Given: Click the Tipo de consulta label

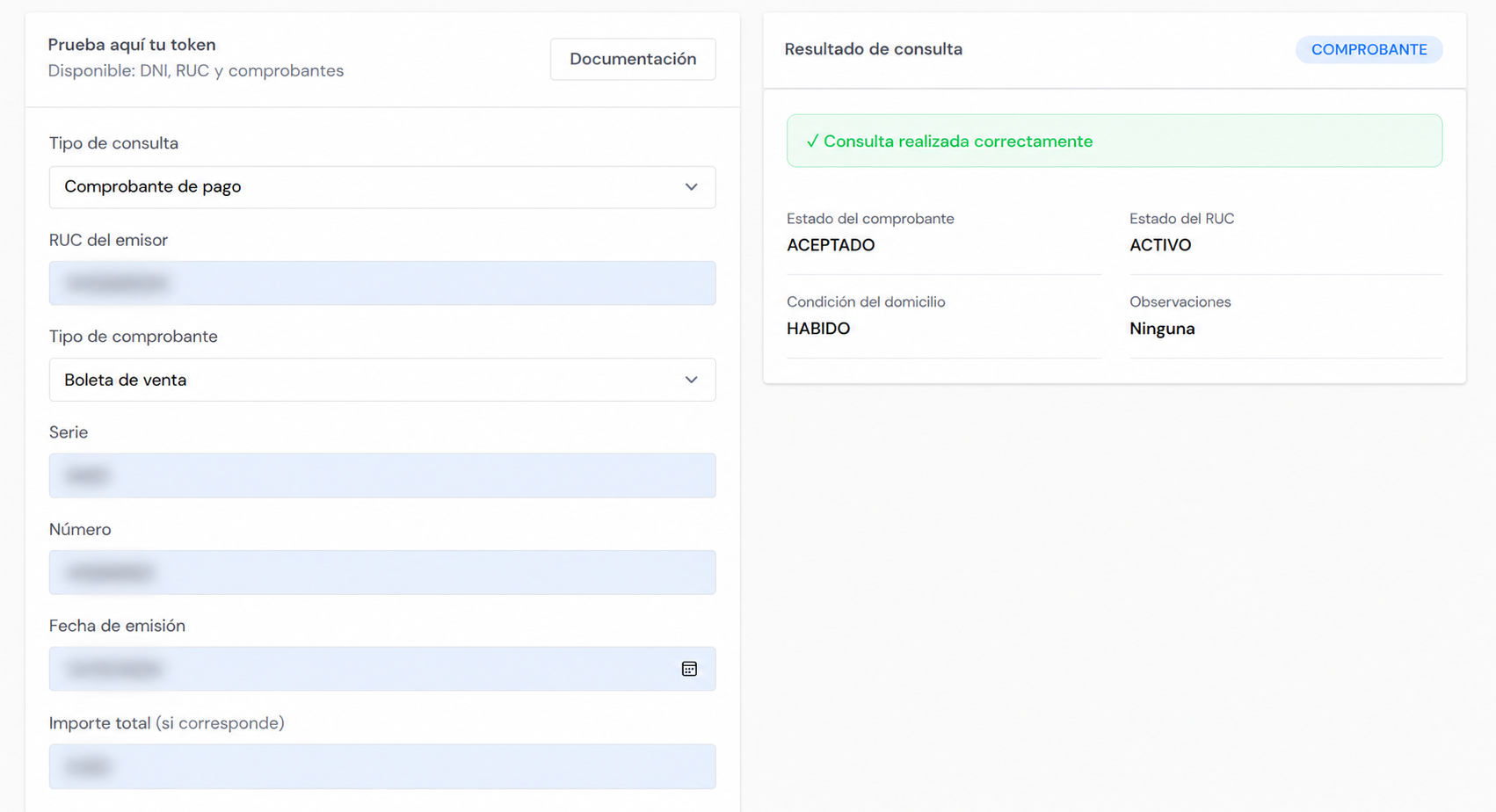Looking at the screenshot, I should pos(113,143).
